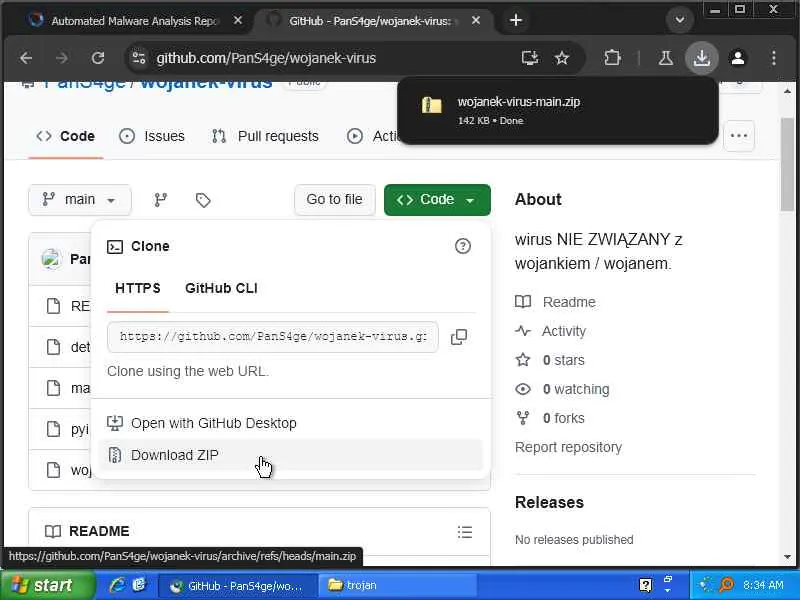
Task: Open the Issues tab
Action: (x=152, y=136)
